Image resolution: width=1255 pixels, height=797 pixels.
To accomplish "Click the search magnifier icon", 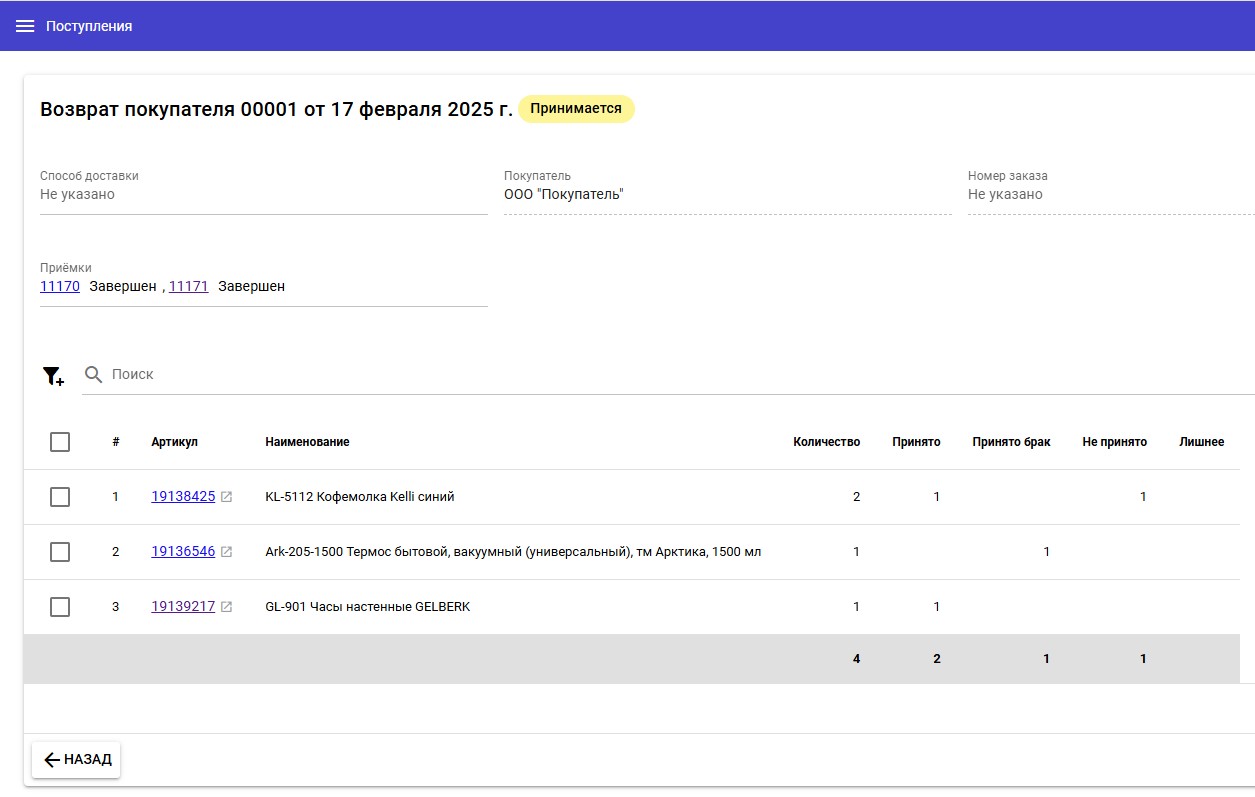I will pos(94,374).
